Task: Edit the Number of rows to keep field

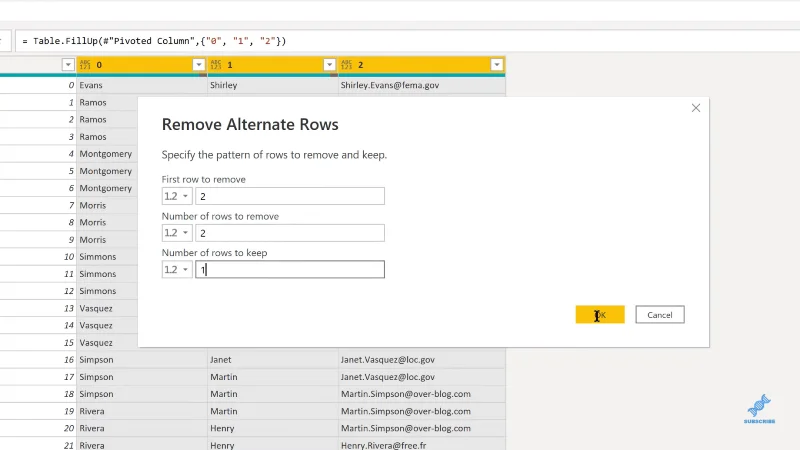Action: coord(290,269)
